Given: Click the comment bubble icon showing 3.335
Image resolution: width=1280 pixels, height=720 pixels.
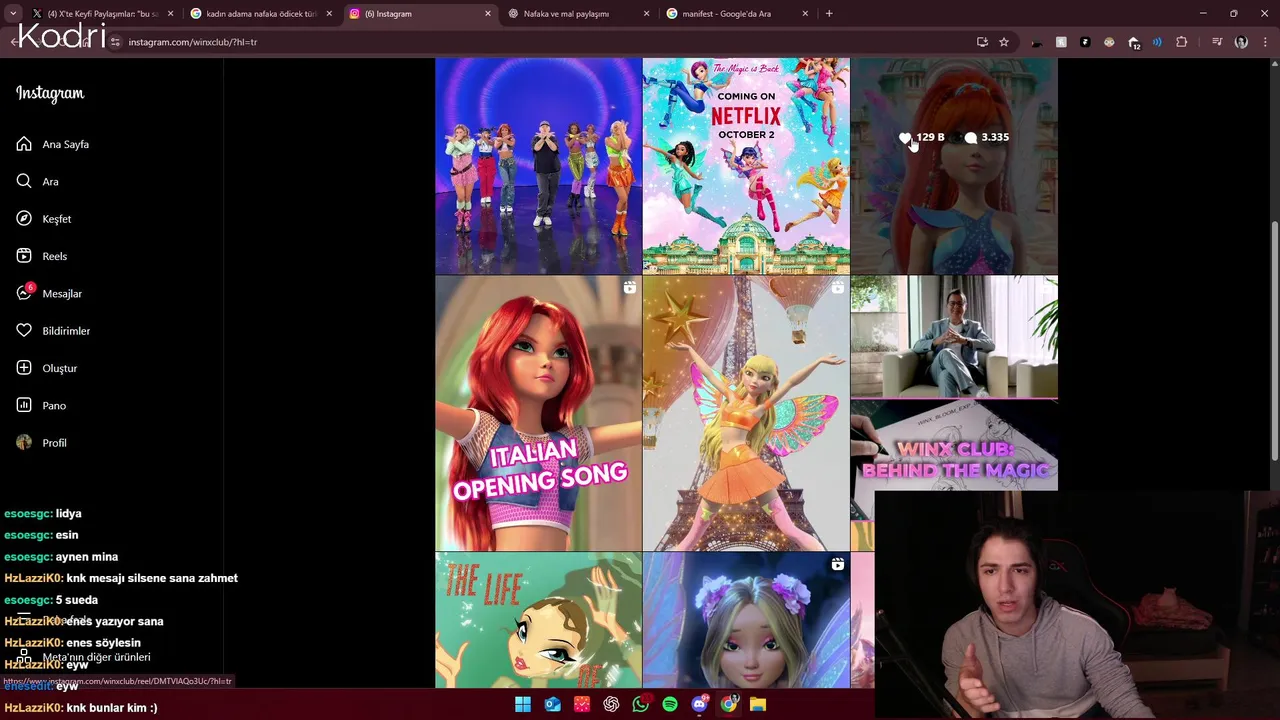Looking at the screenshot, I should tap(970, 138).
